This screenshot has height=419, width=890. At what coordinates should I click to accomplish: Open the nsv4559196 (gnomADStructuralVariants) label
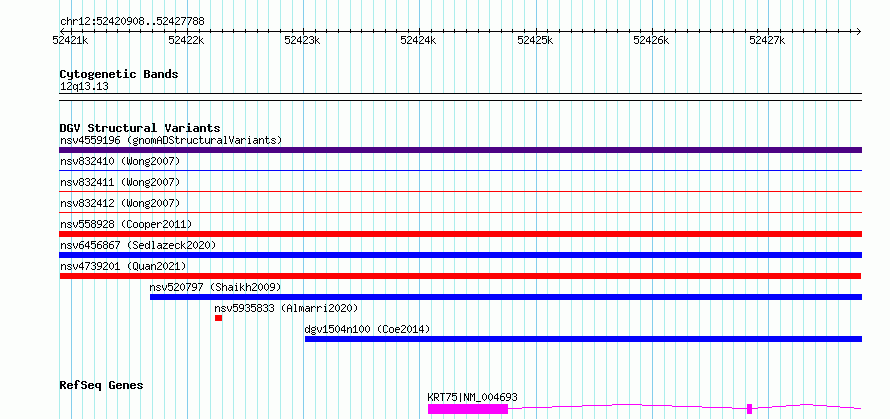pyautogui.click(x=171, y=140)
